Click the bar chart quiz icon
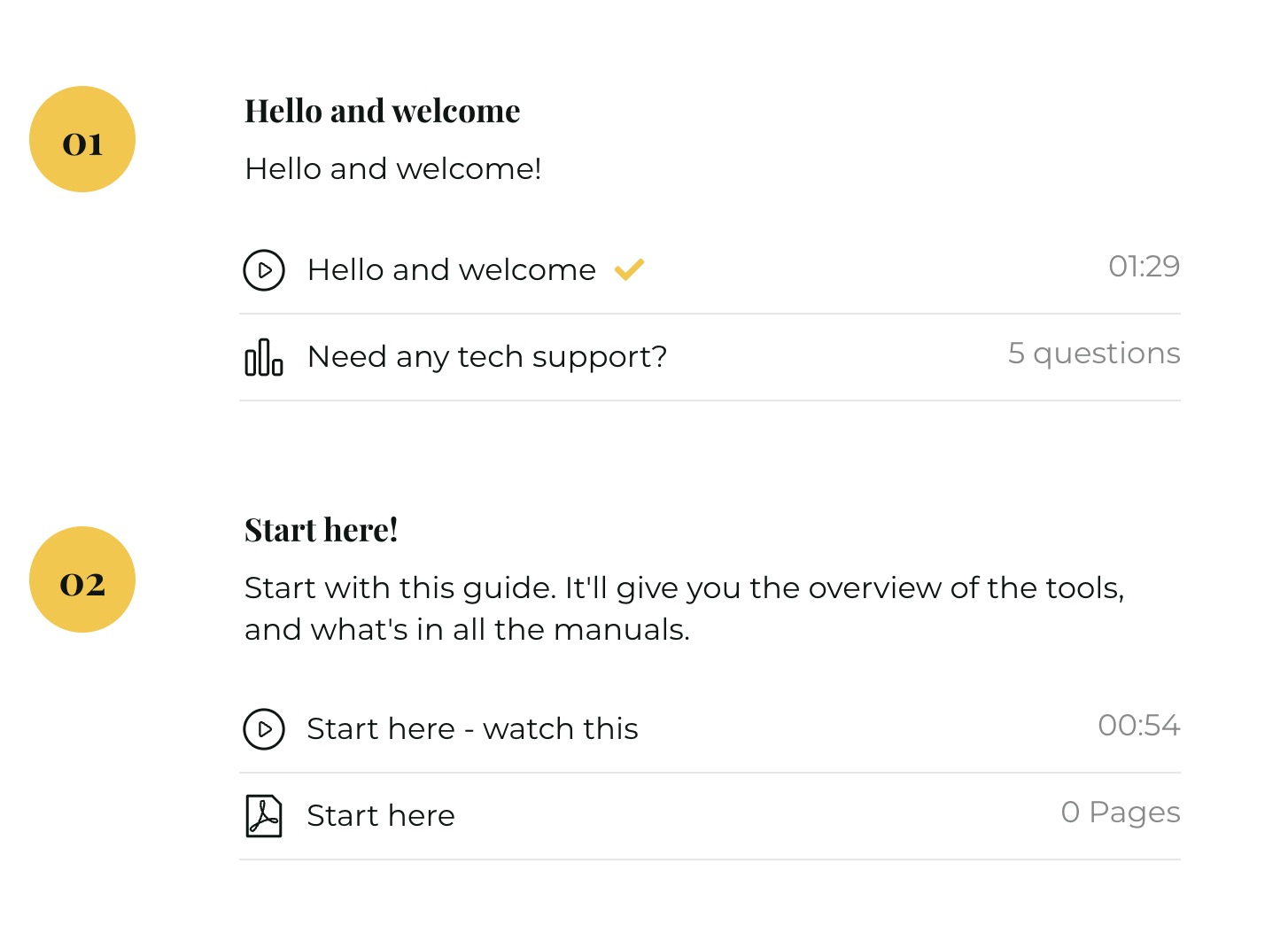This screenshot has height=941, width=1288. pos(264,357)
